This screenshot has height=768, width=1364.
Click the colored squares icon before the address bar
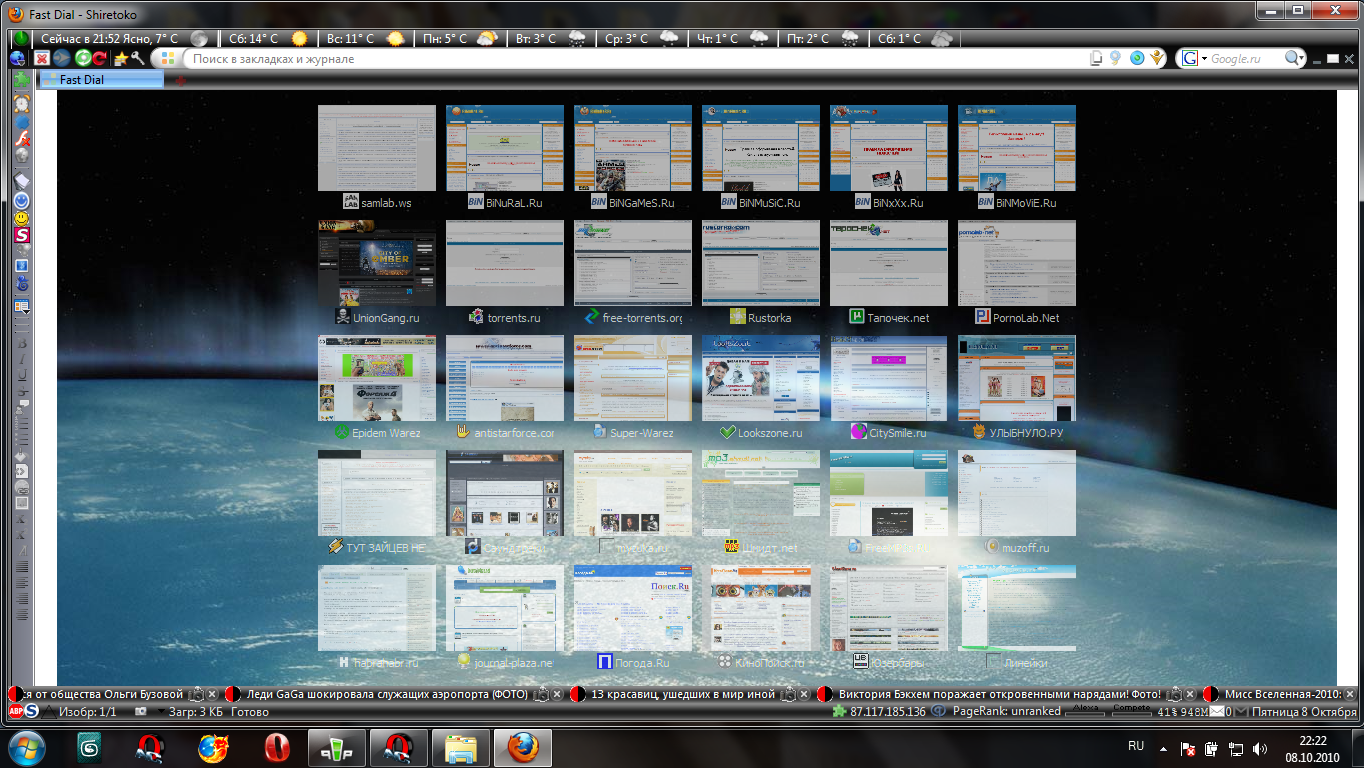click(x=167, y=58)
